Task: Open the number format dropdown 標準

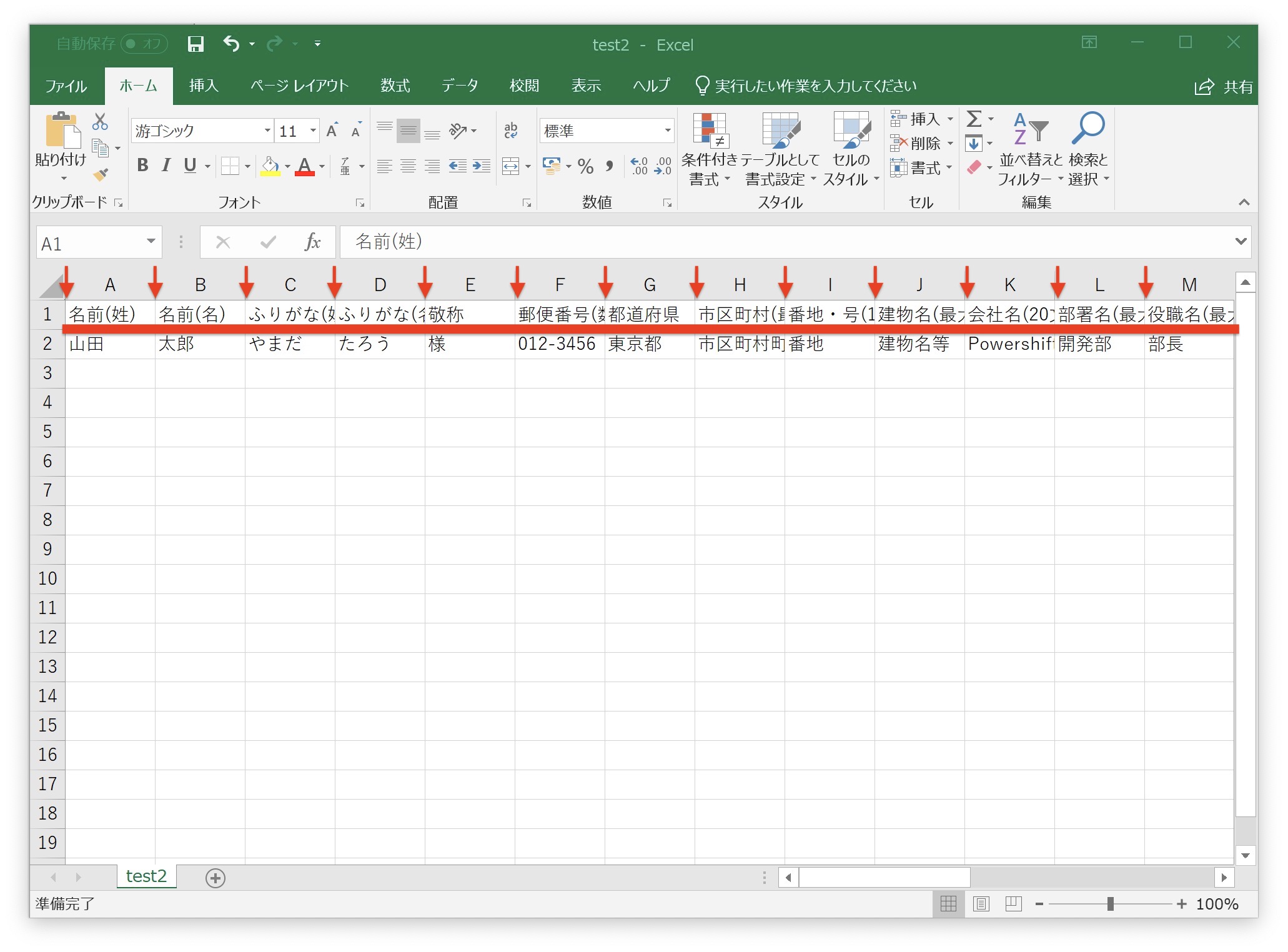Action: (x=667, y=131)
